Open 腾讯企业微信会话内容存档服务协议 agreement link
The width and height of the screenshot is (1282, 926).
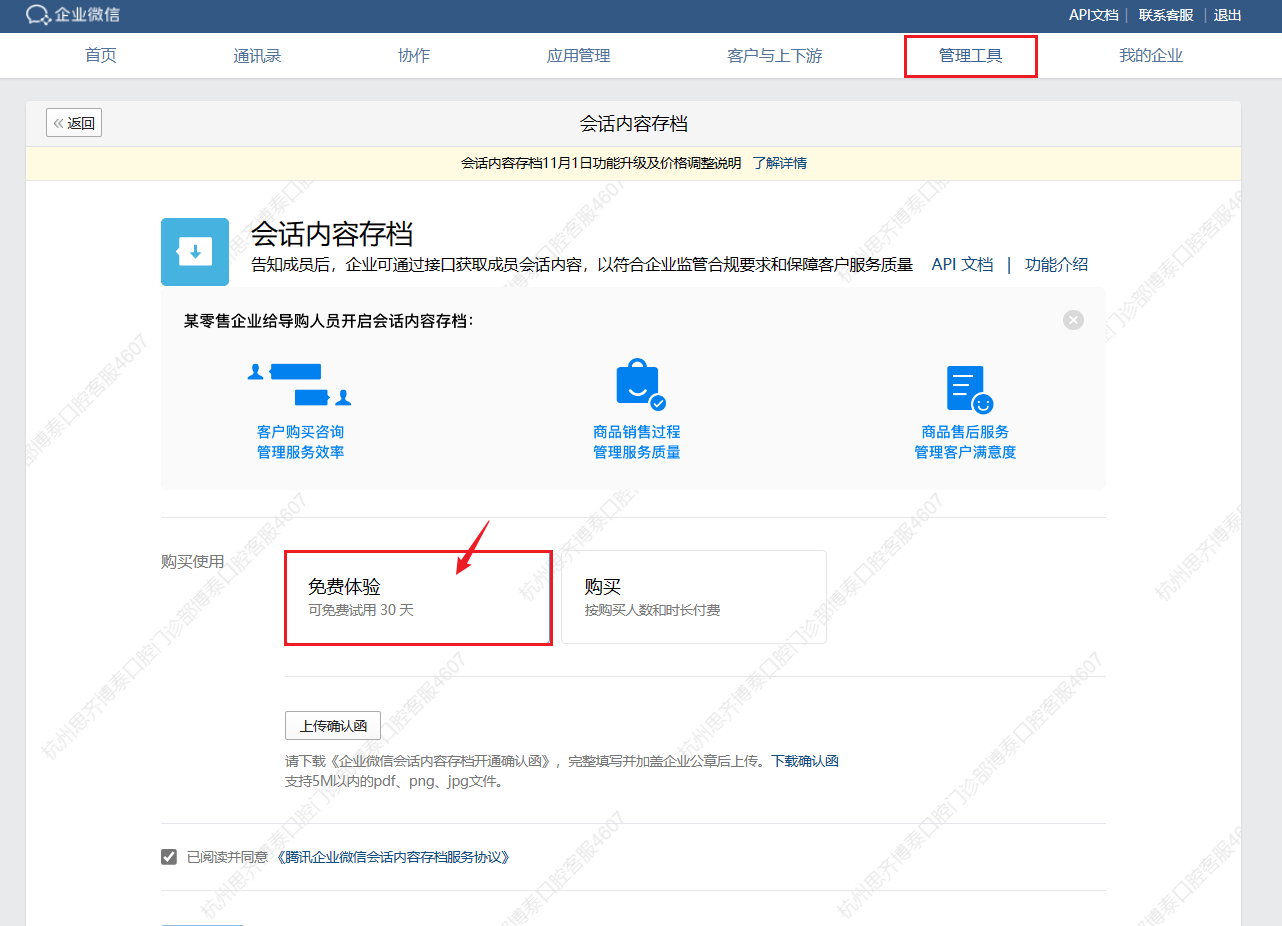pyautogui.click(x=393, y=857)
